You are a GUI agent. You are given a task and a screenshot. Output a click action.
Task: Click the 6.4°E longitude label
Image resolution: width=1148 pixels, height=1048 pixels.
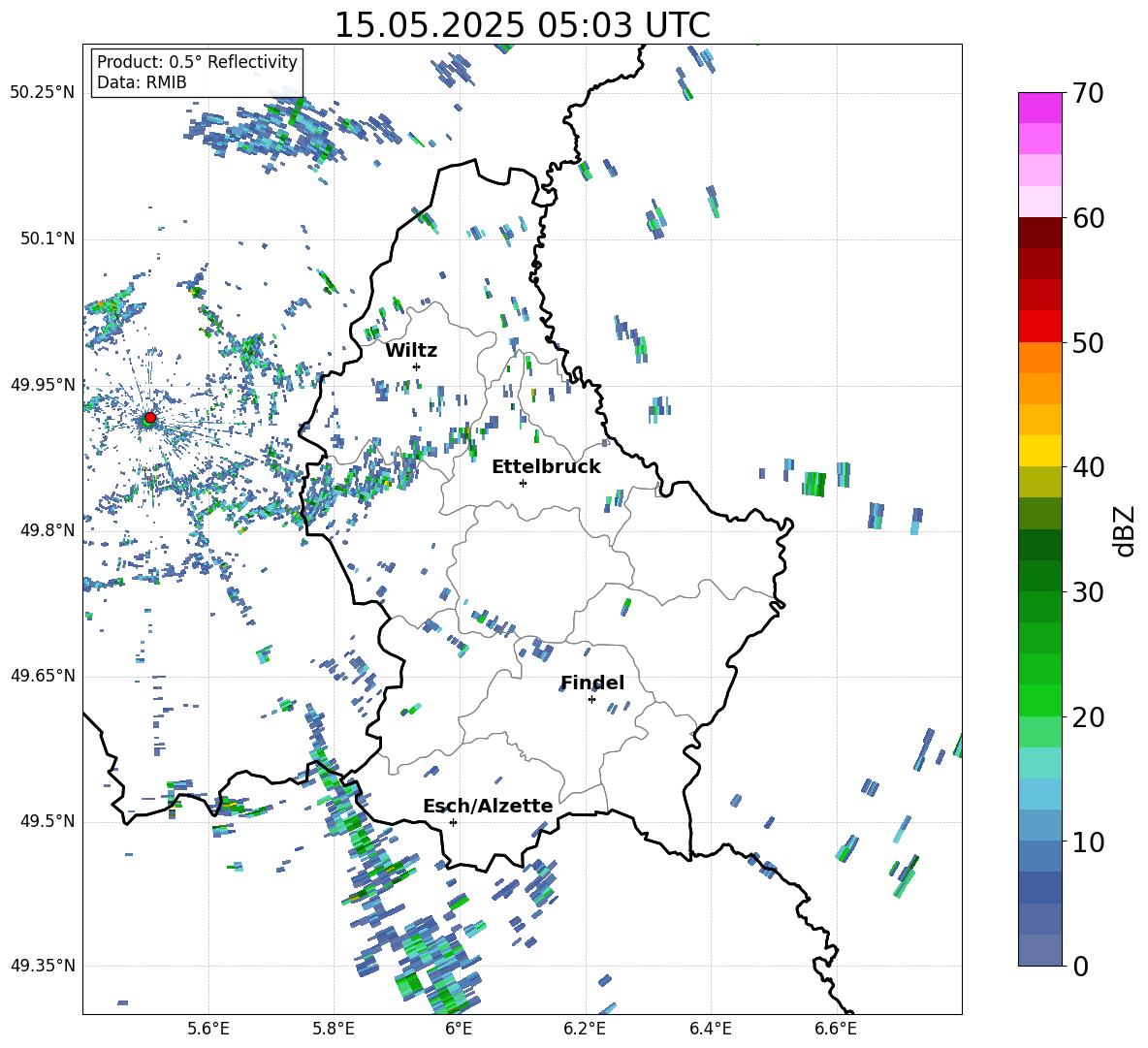710,1029
